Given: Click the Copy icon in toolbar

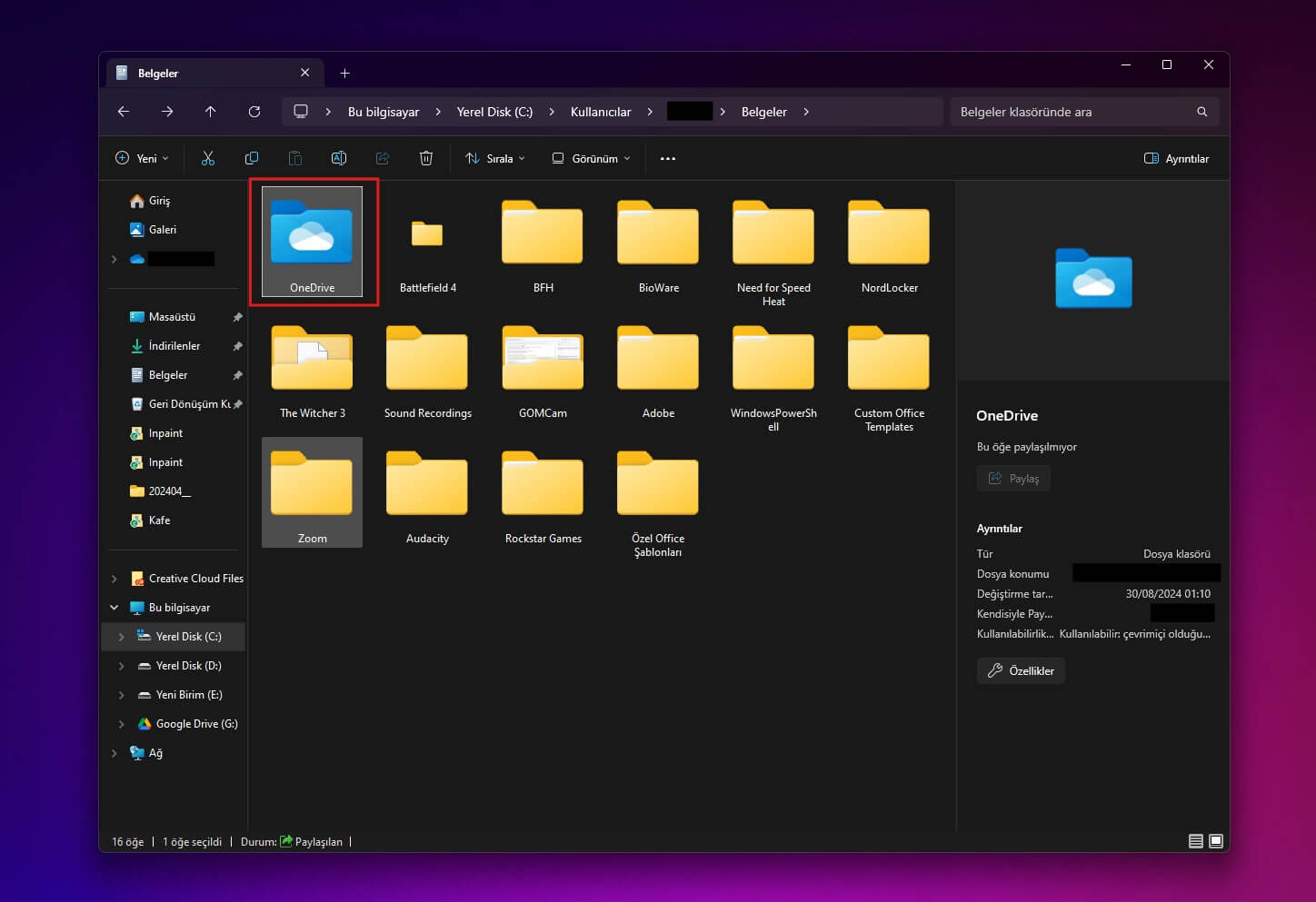Looking at the screenshot, I should (x=252, y=158).
